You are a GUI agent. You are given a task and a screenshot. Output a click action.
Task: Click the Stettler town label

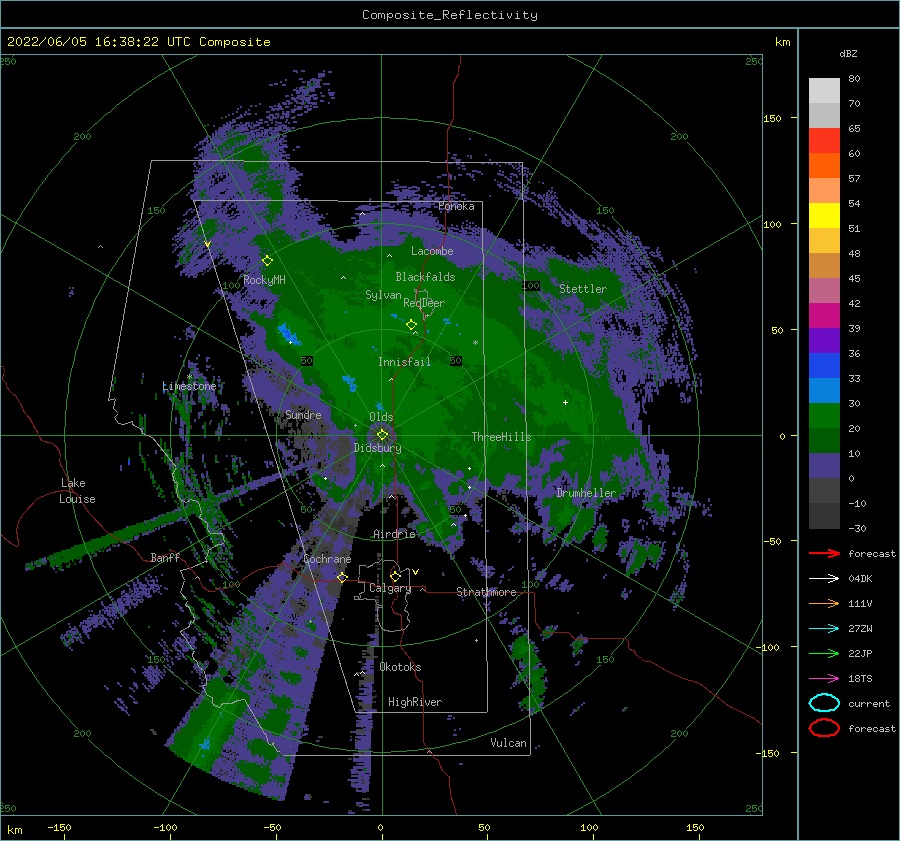583,289
